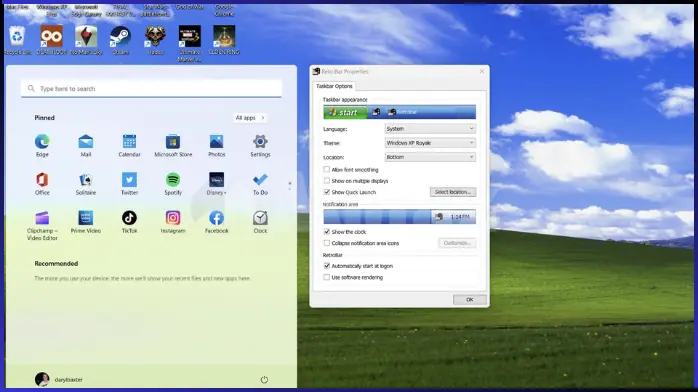Launch Instagram from pinned apps
Image resolution: width=698 pixels, height=392 pixels.
(x=173, y=222)
